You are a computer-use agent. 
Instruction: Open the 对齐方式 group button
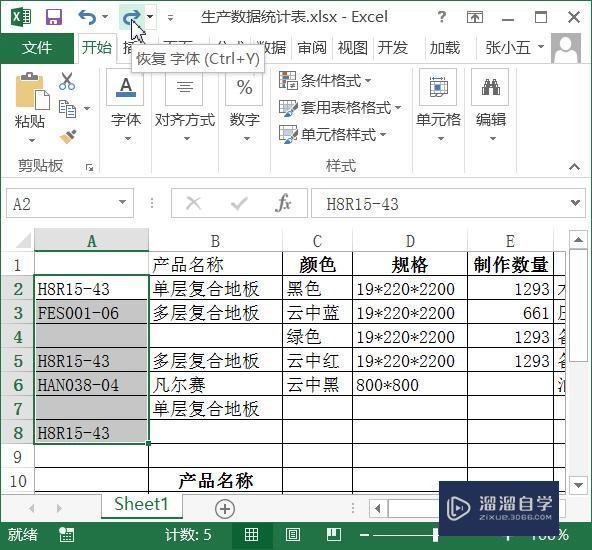[x=185, y=106]
